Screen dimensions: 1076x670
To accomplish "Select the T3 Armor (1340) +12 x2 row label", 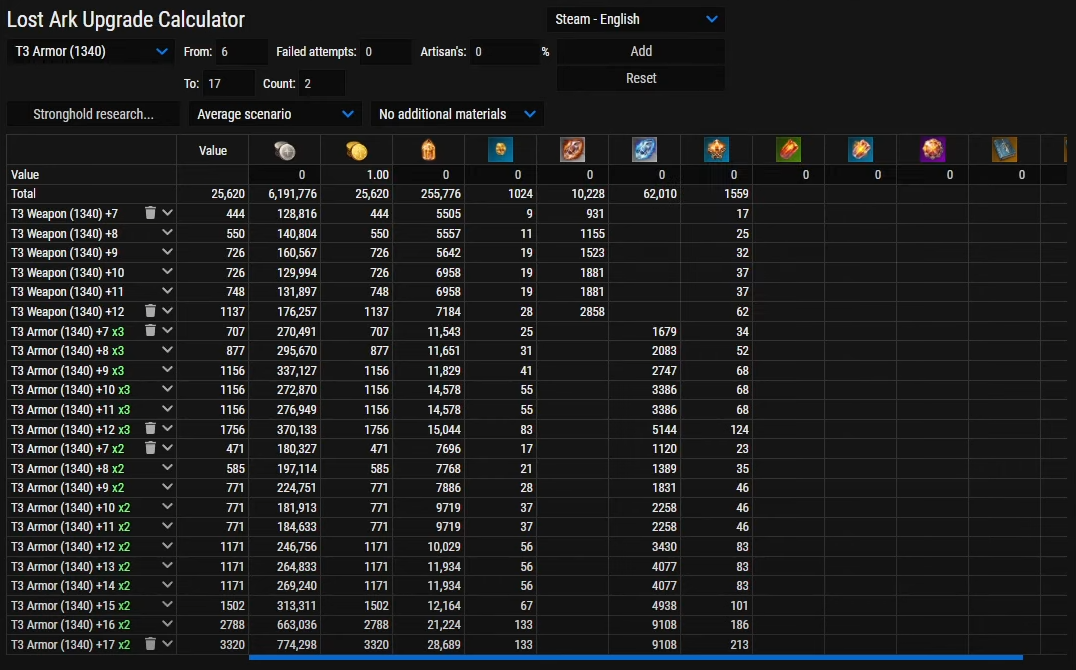I will click(x=71, y=546).
